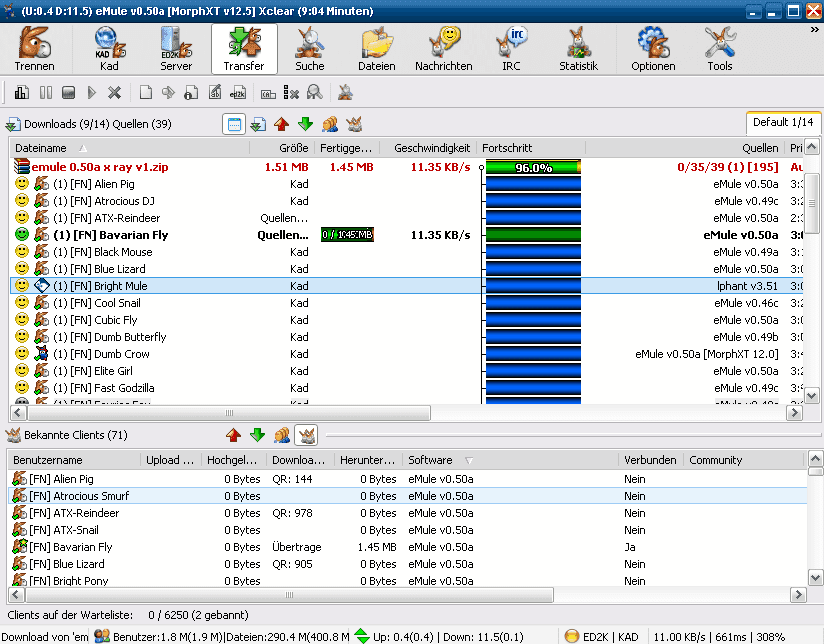Open the Dateien shared files page
824x644 pixels.
377,49
